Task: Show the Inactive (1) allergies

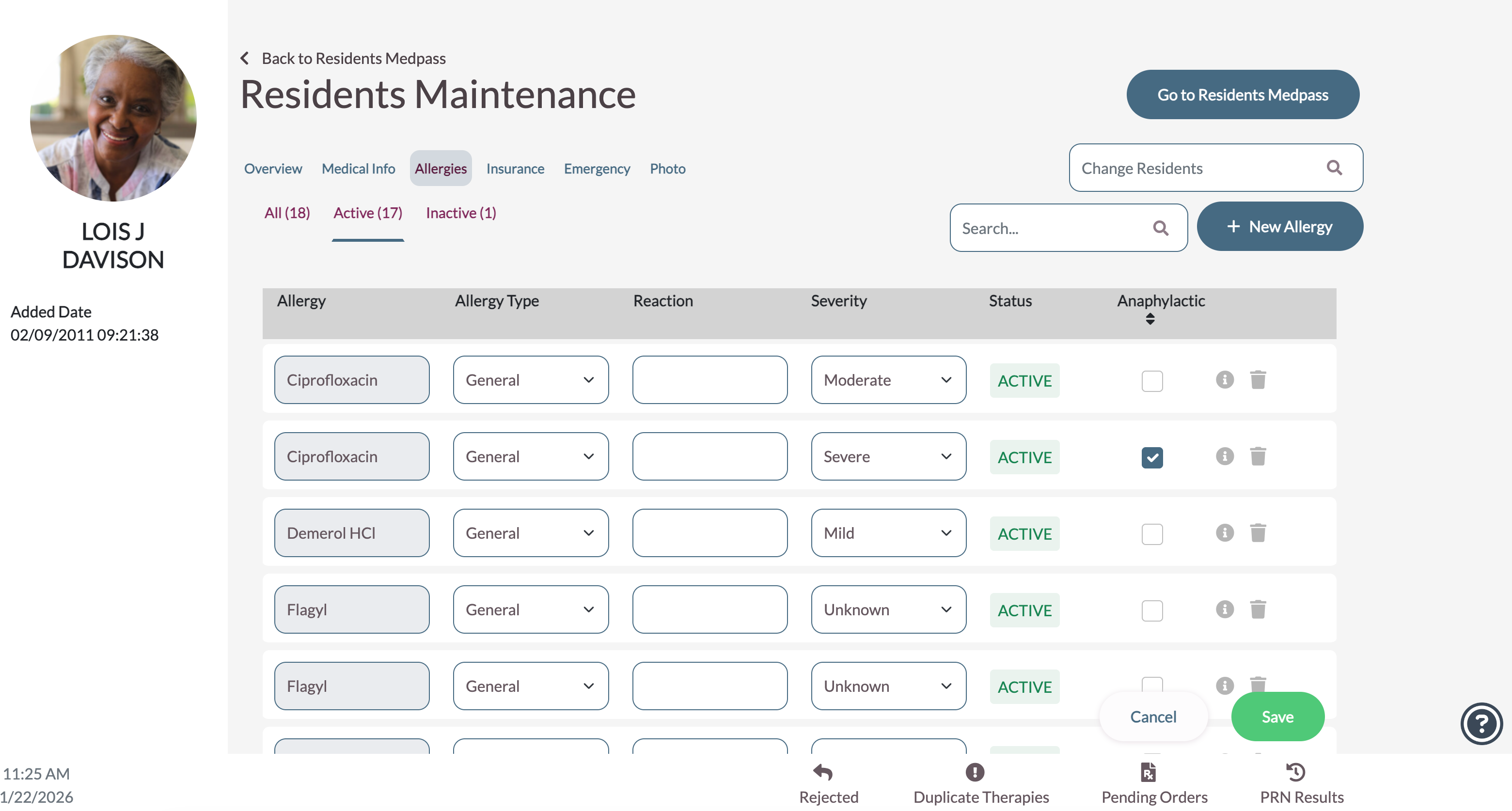Action: pos(461,212)
